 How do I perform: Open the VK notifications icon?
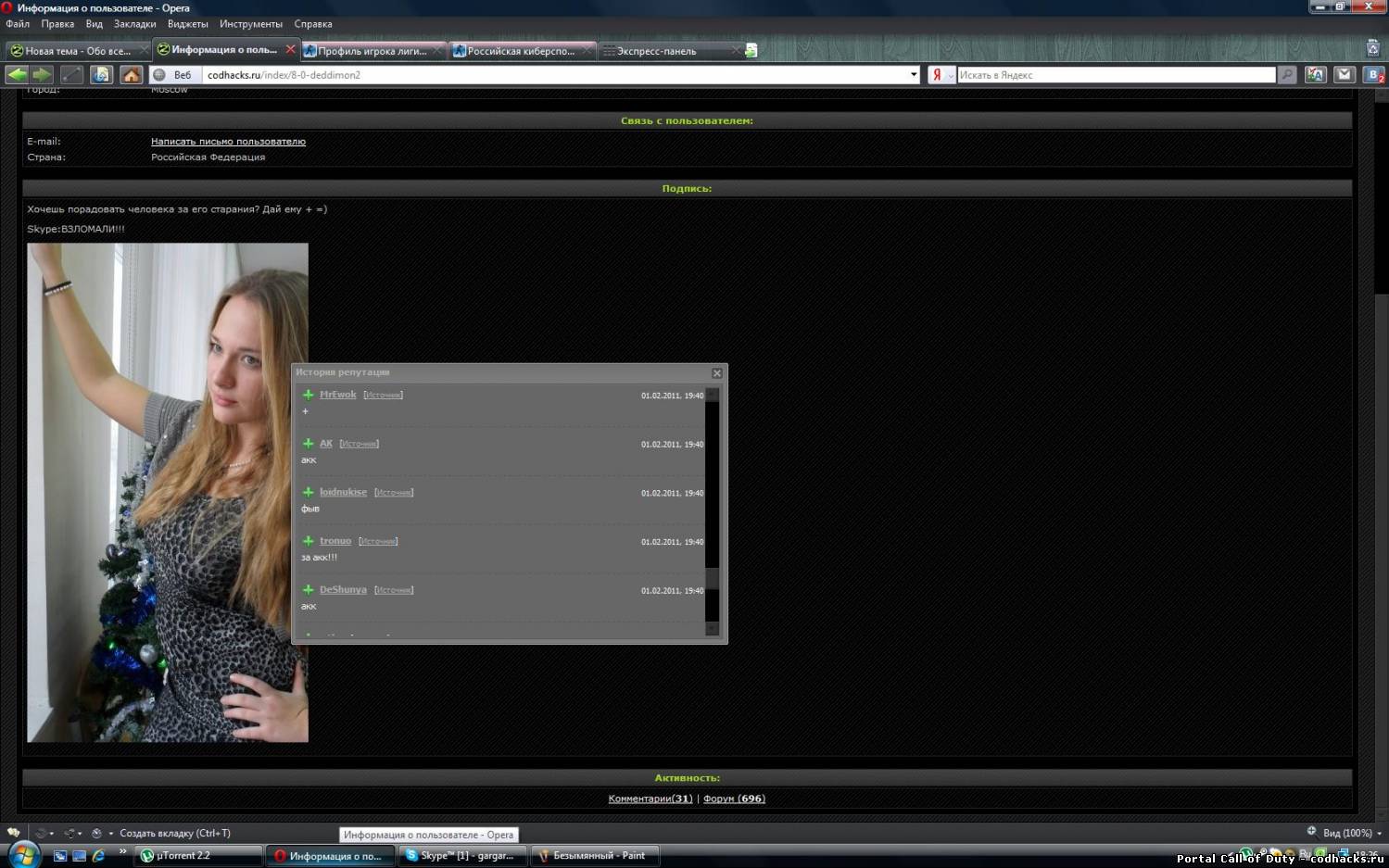[x=1375, y=75]
